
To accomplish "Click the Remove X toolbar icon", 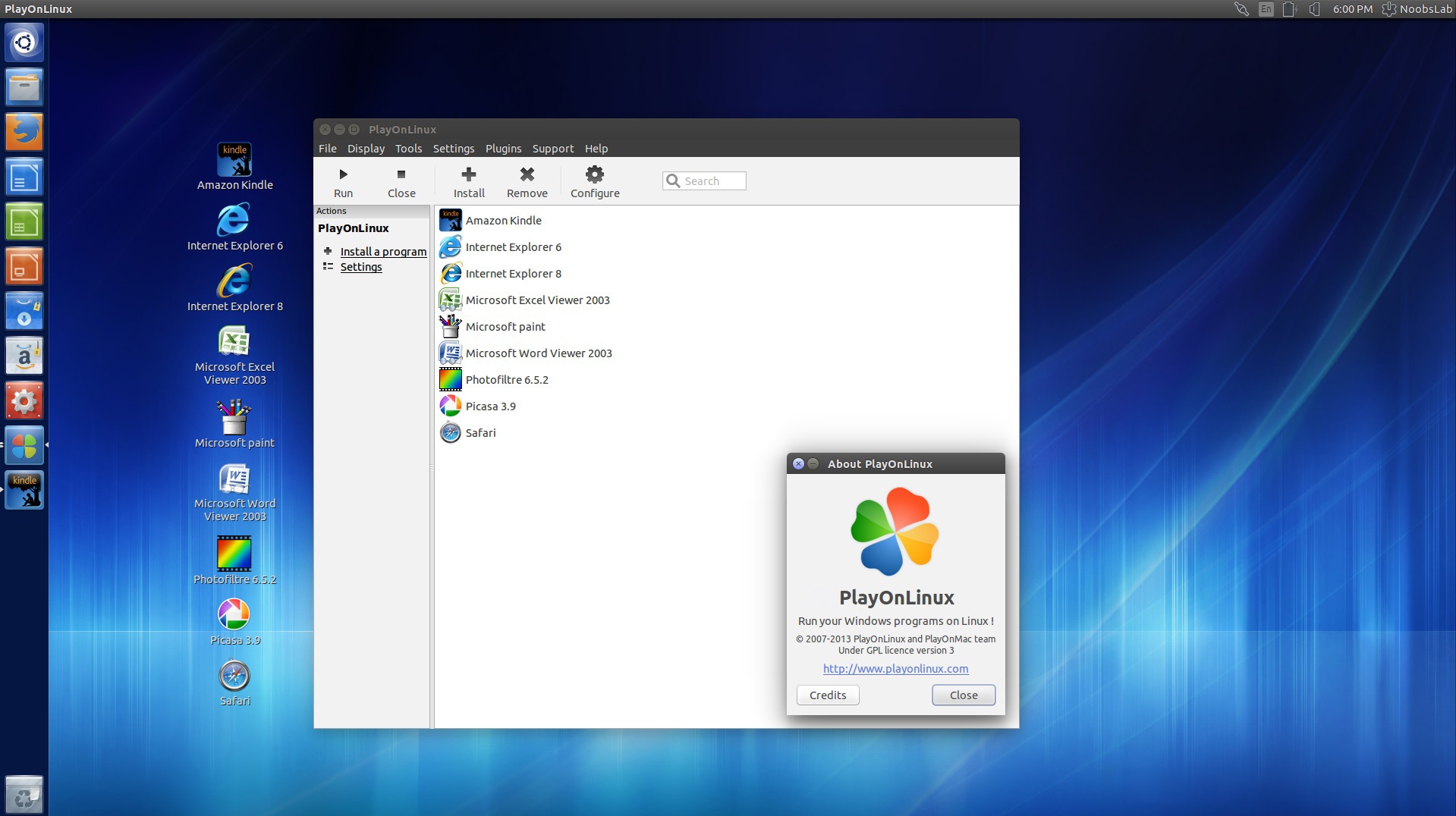I will (x=527, y=174).
